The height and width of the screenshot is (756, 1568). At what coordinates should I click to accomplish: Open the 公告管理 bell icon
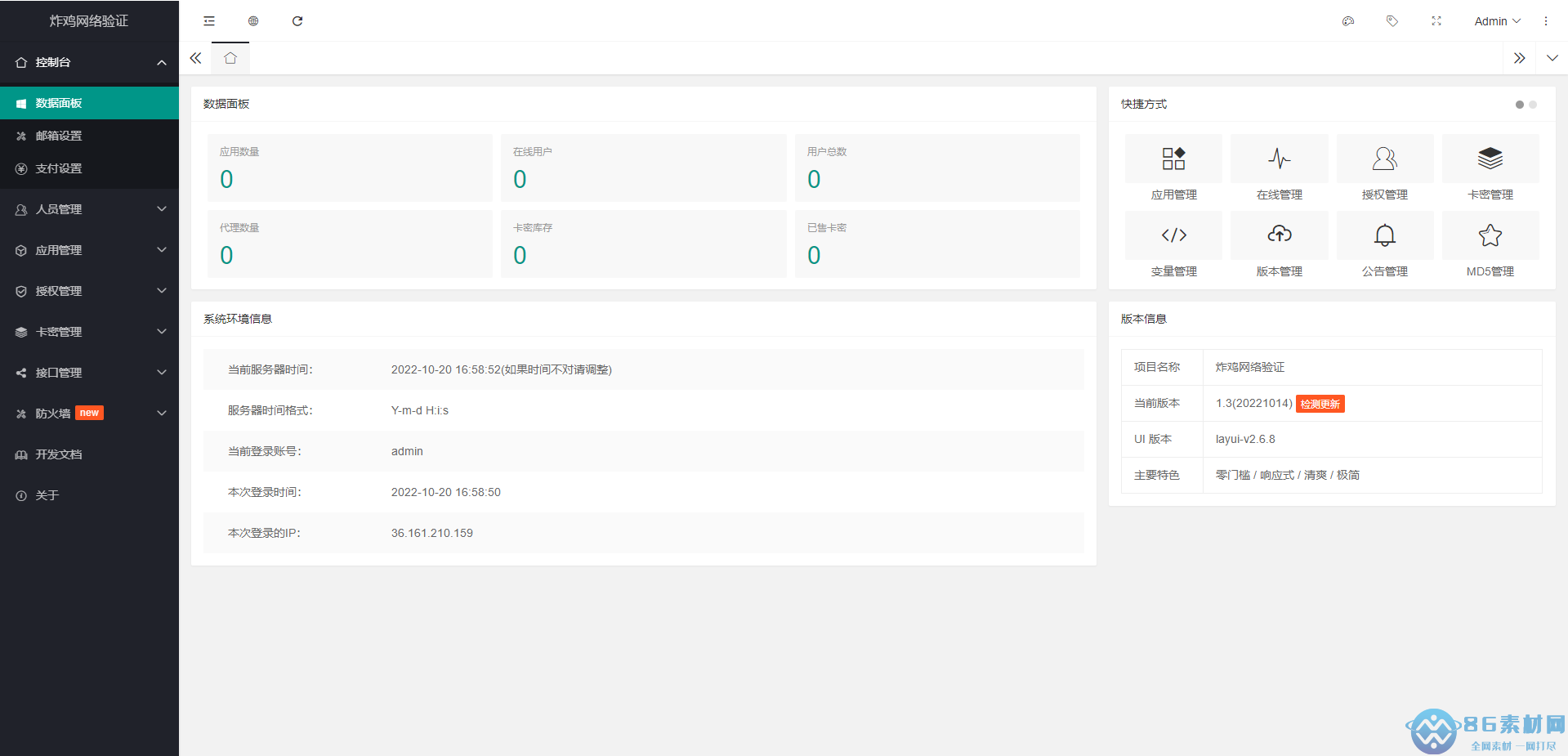[x=1384, y=235]
